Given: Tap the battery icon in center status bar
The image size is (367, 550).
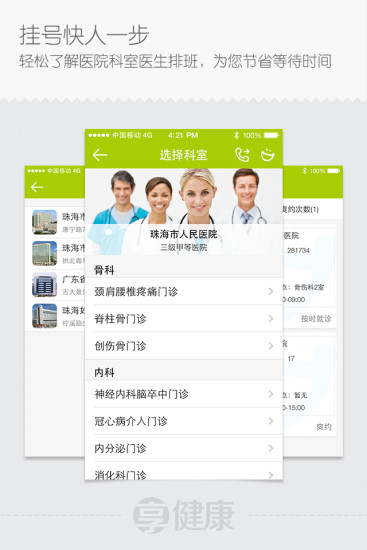Looking at the screenshot, I should (271, 135).
